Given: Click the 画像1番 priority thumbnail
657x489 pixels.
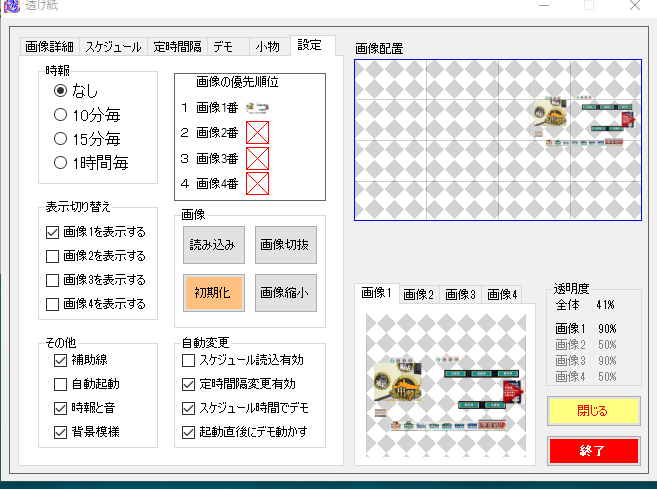Looking at the screenshot, I should 257,108.
